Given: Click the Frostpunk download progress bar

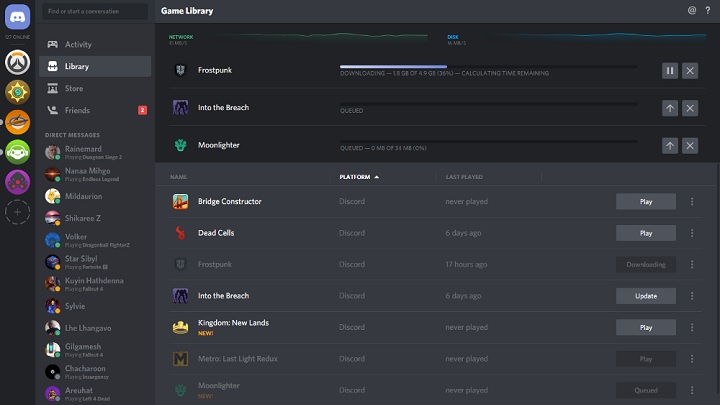Looking at the screenshot, I should pyautogui.click(x=489, y=67).
